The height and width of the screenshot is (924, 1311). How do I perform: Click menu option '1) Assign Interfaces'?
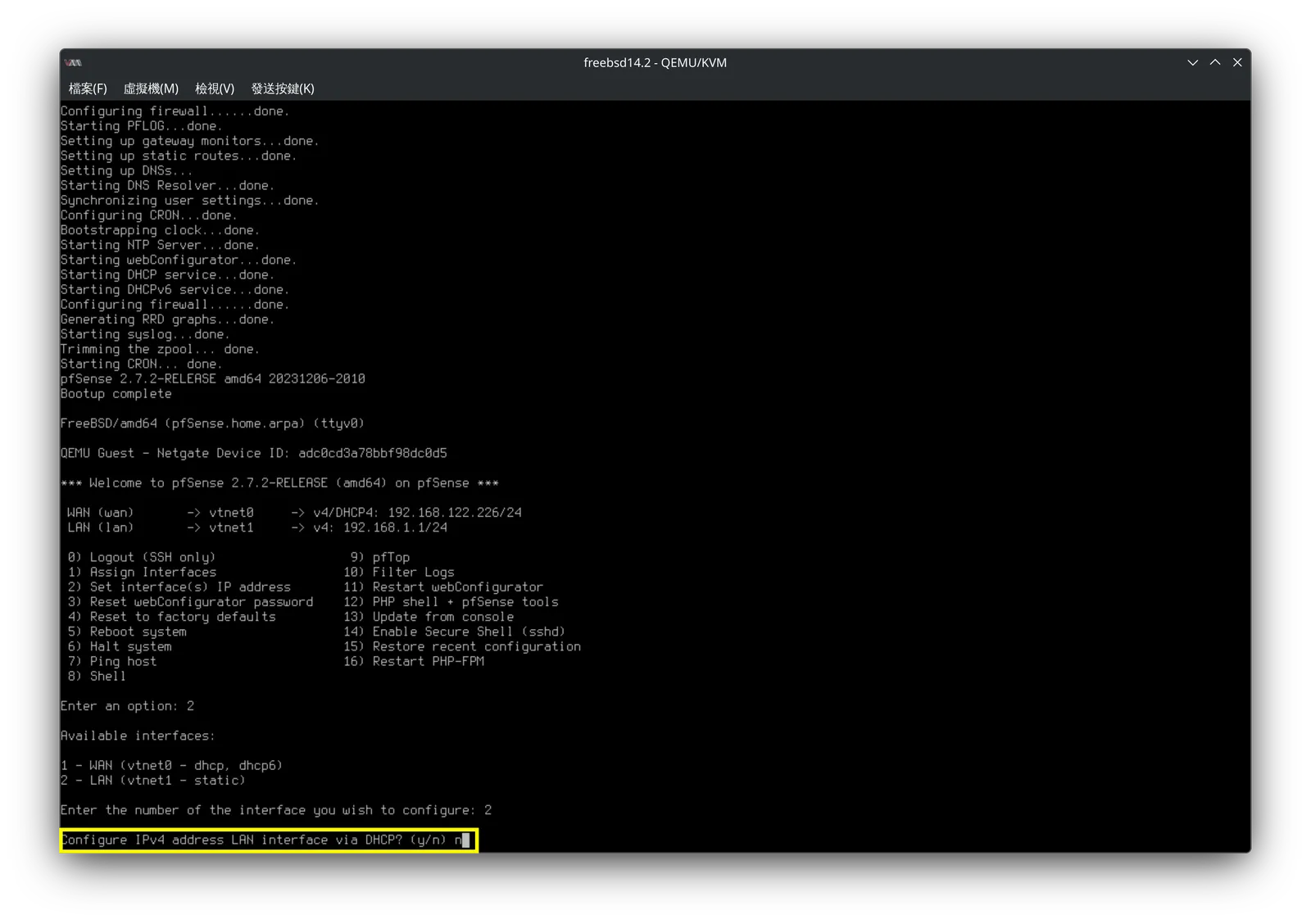(x=142, y=572)
